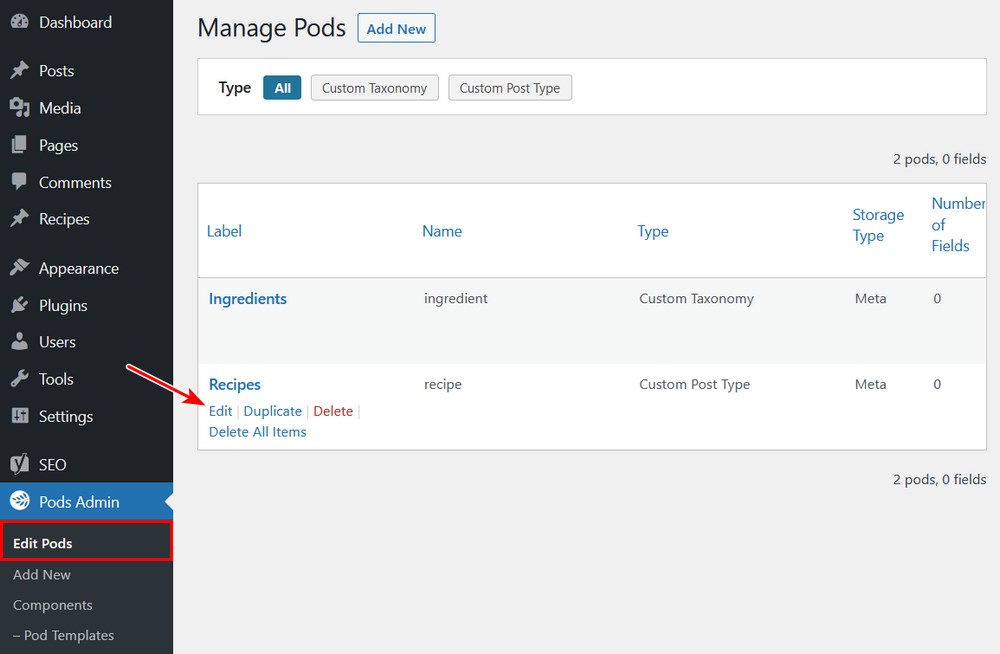
Task: Click the Manage Pods heading
Action: pos(272,28)
